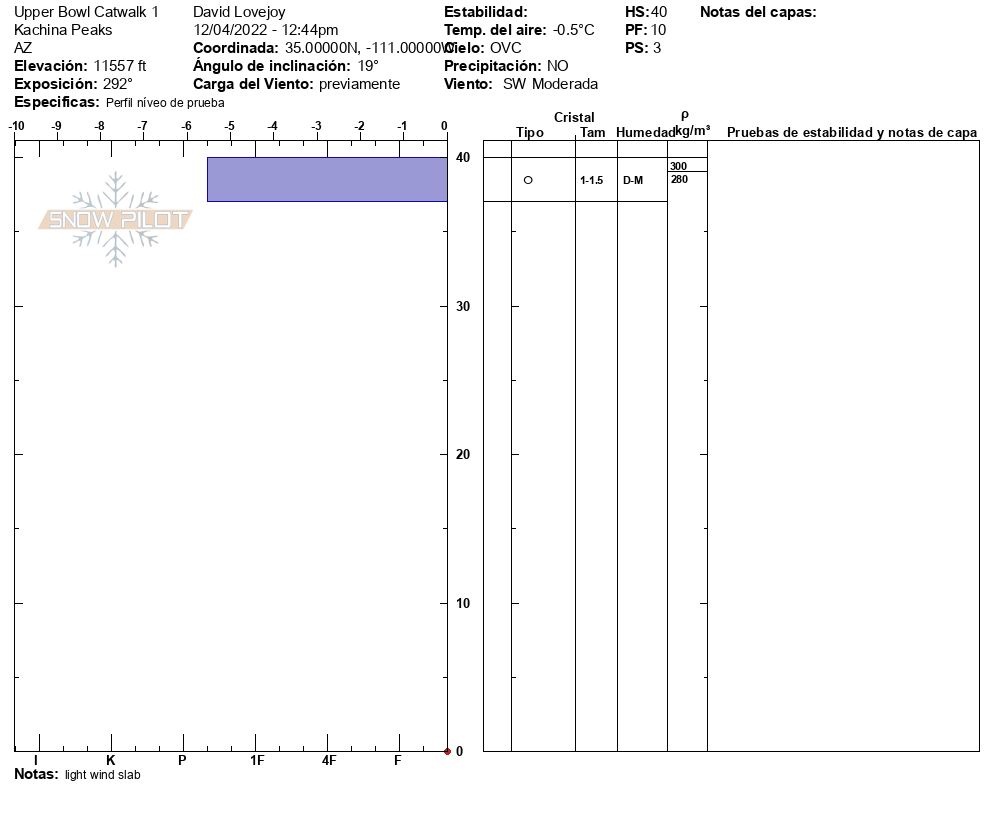This screenshot has width=994, height=840.
Task: Click the observer name David Lovejoy
Action: (239, 12)
